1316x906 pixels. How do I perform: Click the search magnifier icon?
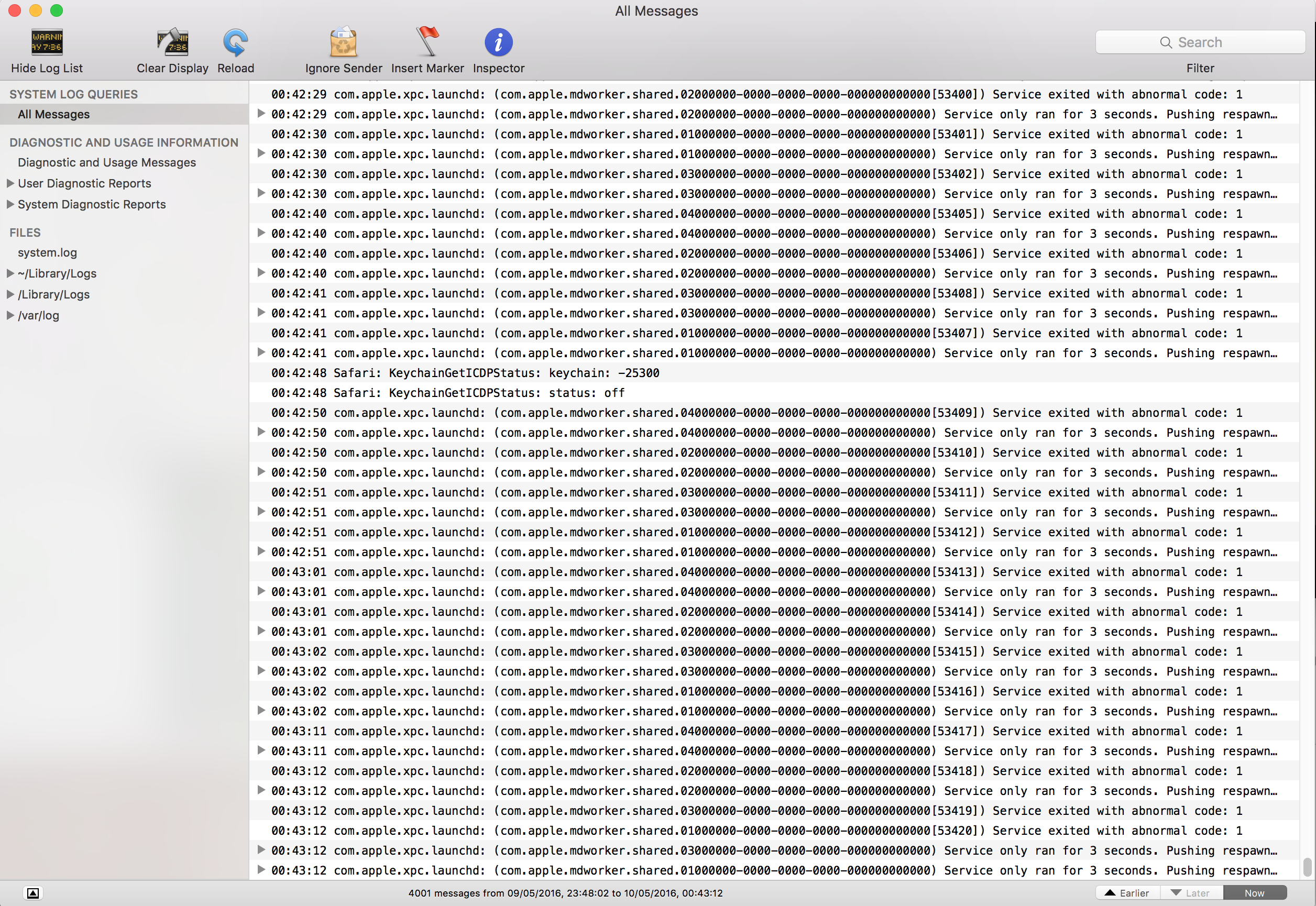(1166, 42)
